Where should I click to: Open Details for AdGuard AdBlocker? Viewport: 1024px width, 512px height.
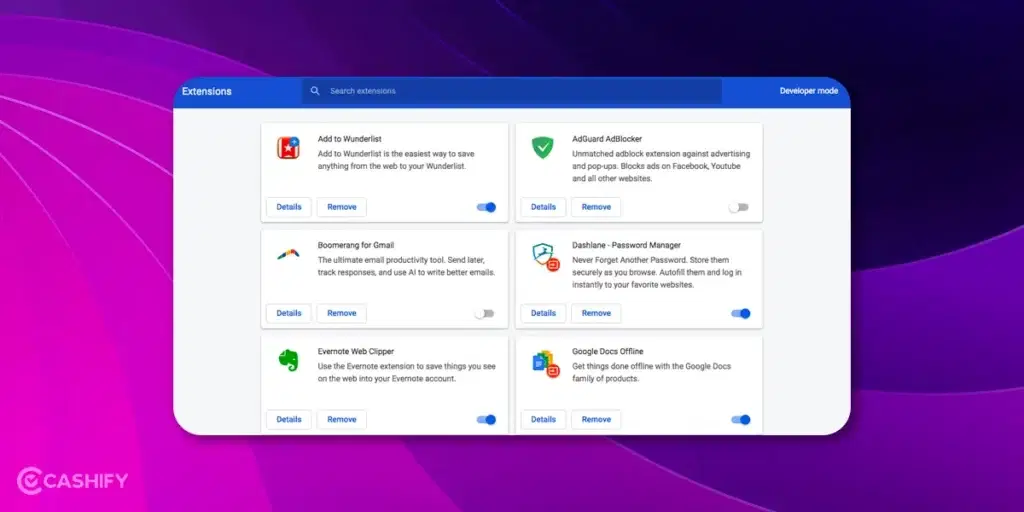pos(543,207)
